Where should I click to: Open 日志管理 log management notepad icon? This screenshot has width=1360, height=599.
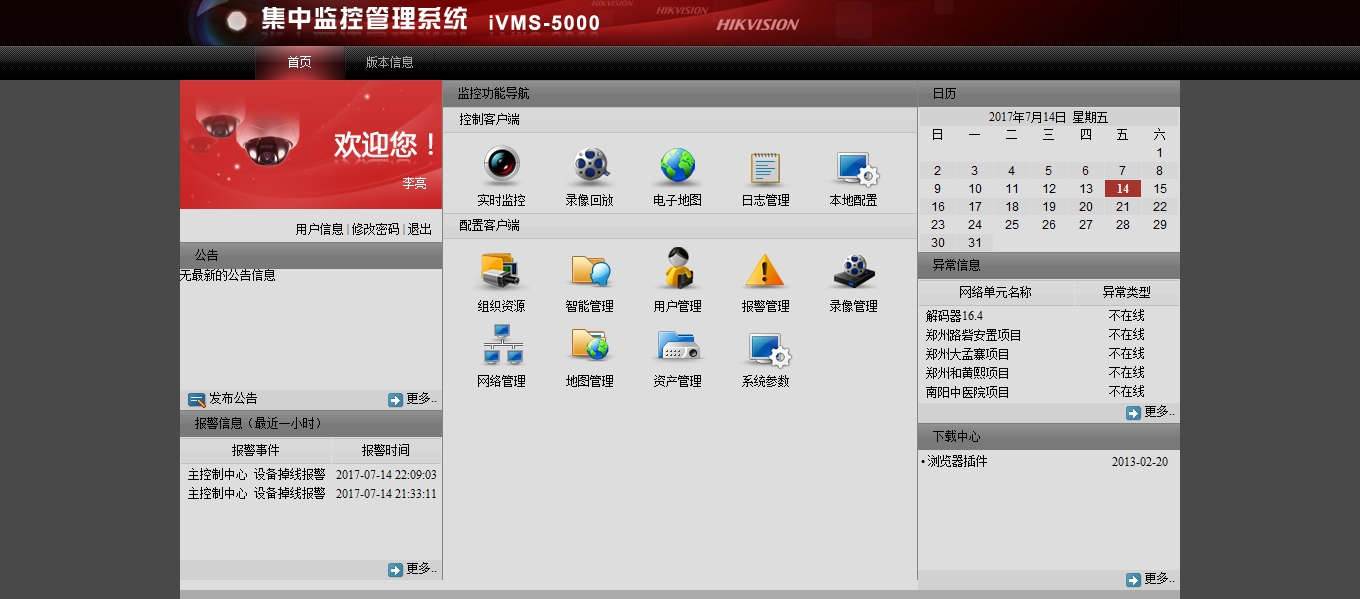(765, 166)
